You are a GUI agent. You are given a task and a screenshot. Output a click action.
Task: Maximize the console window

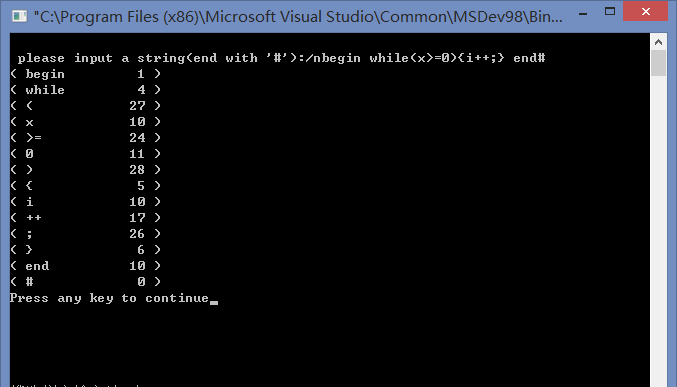pos(610,12)
